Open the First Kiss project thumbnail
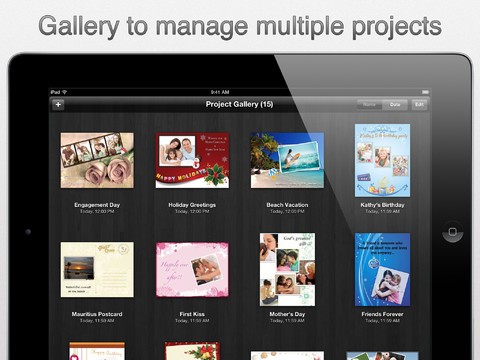The height and width of the screenshot is (360, 480). pyautogui.click(x=192, y=269)
